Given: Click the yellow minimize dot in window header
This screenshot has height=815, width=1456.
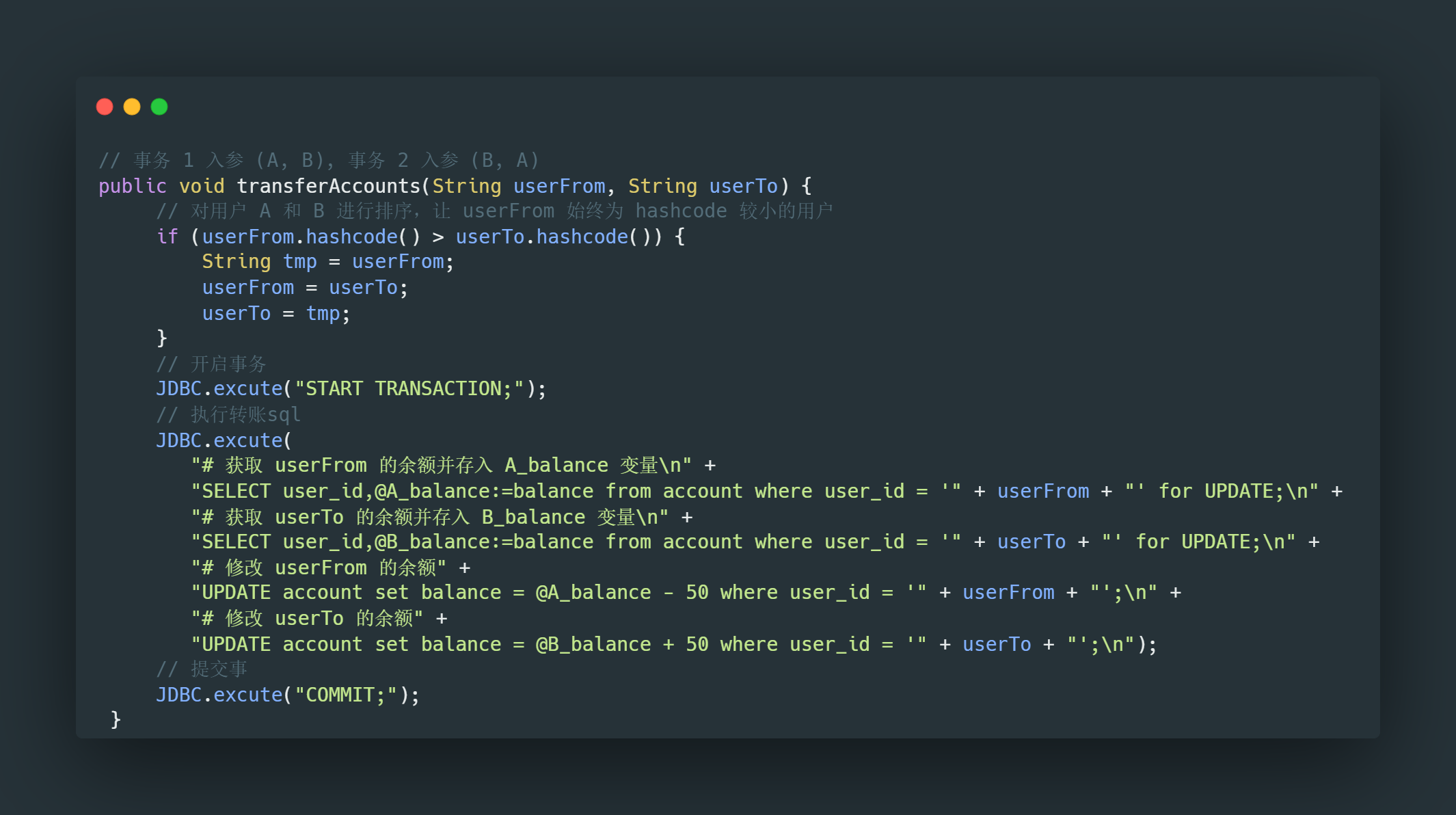Looking at the screenshot, I should click(132, 107).
